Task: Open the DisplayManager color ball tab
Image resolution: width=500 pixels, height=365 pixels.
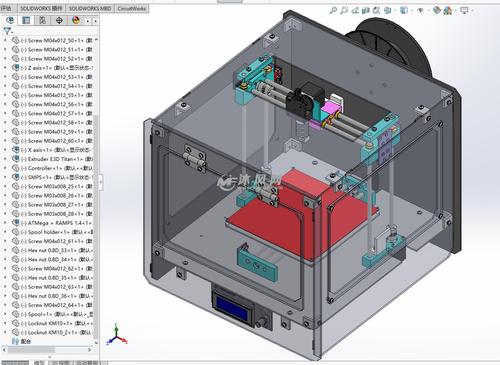Action: click(76, 21)
